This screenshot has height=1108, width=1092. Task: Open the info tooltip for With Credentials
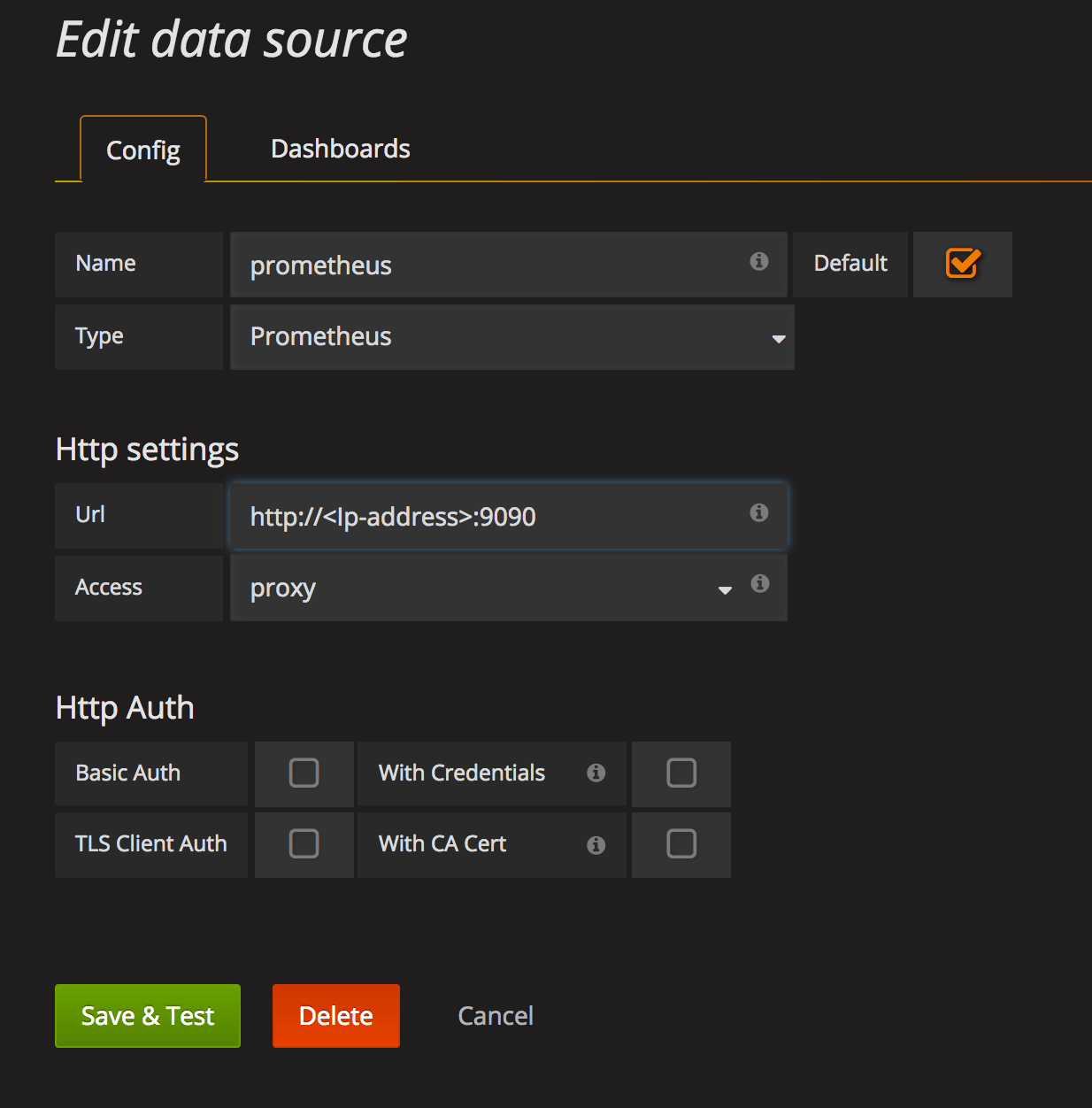596,773
